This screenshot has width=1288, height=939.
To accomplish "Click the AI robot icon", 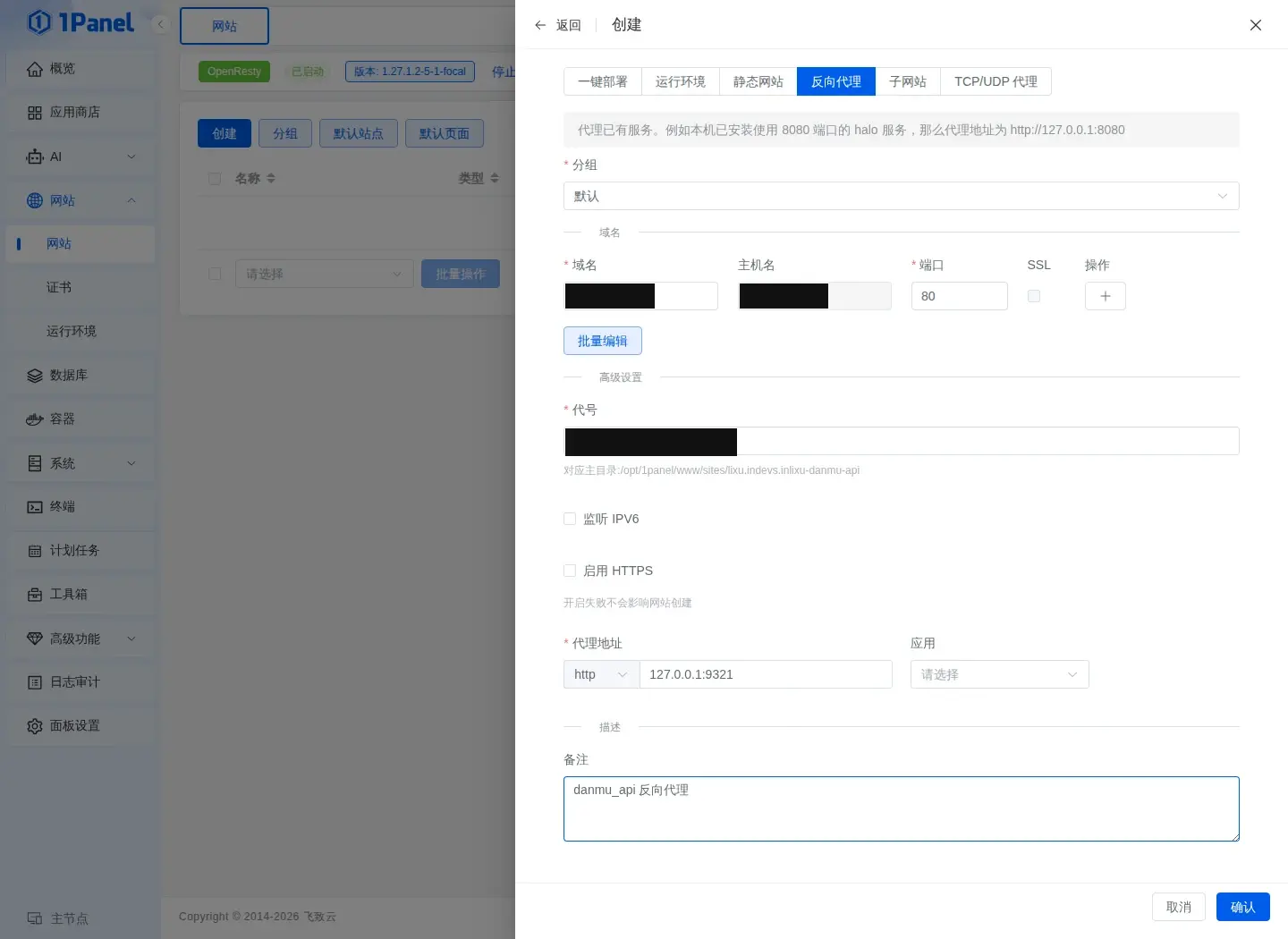I will pos(35,156).
